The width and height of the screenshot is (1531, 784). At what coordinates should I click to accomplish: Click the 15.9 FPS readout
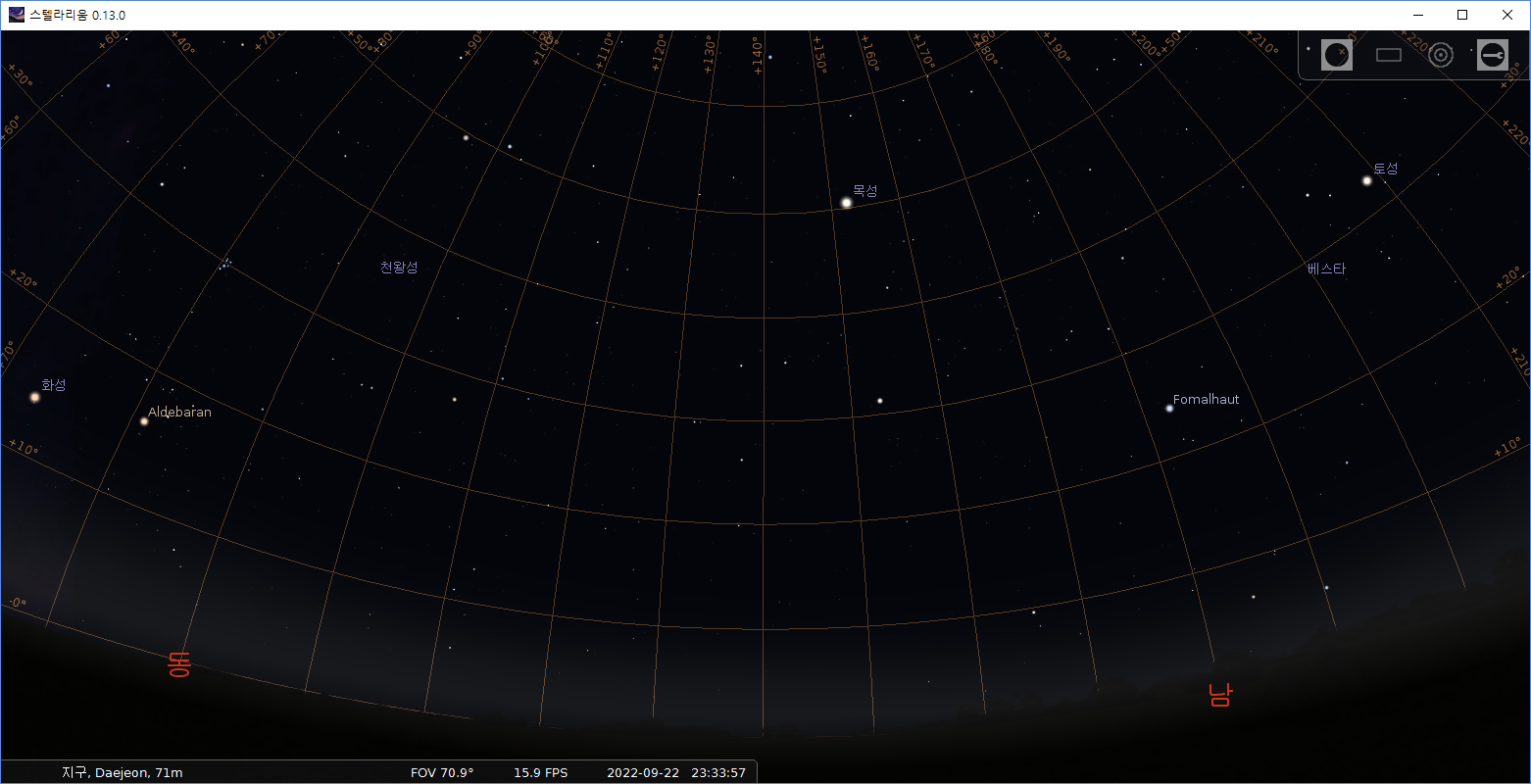[540, 772]
